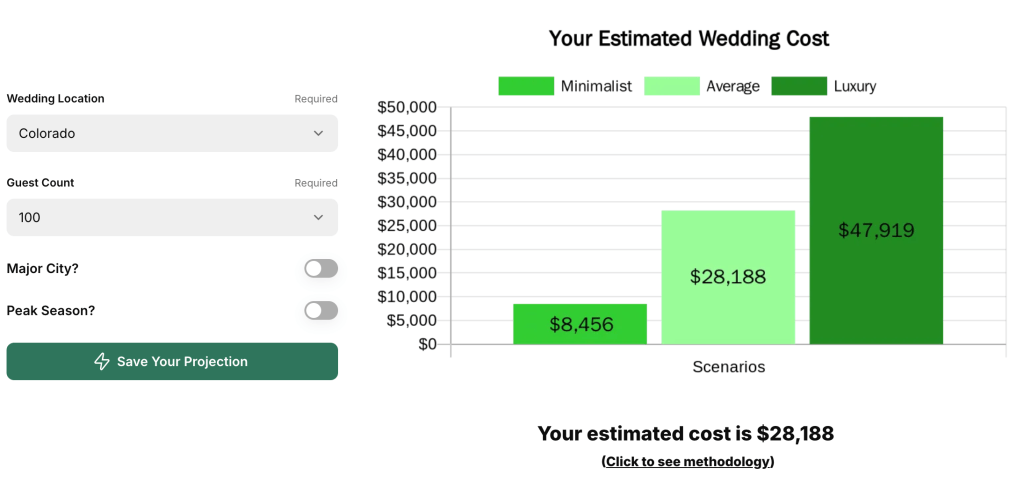The height and width of the screenshot is (490, 1024).
Task: Click the chevron on Colorado selector
Action: [x=318, y=133]
